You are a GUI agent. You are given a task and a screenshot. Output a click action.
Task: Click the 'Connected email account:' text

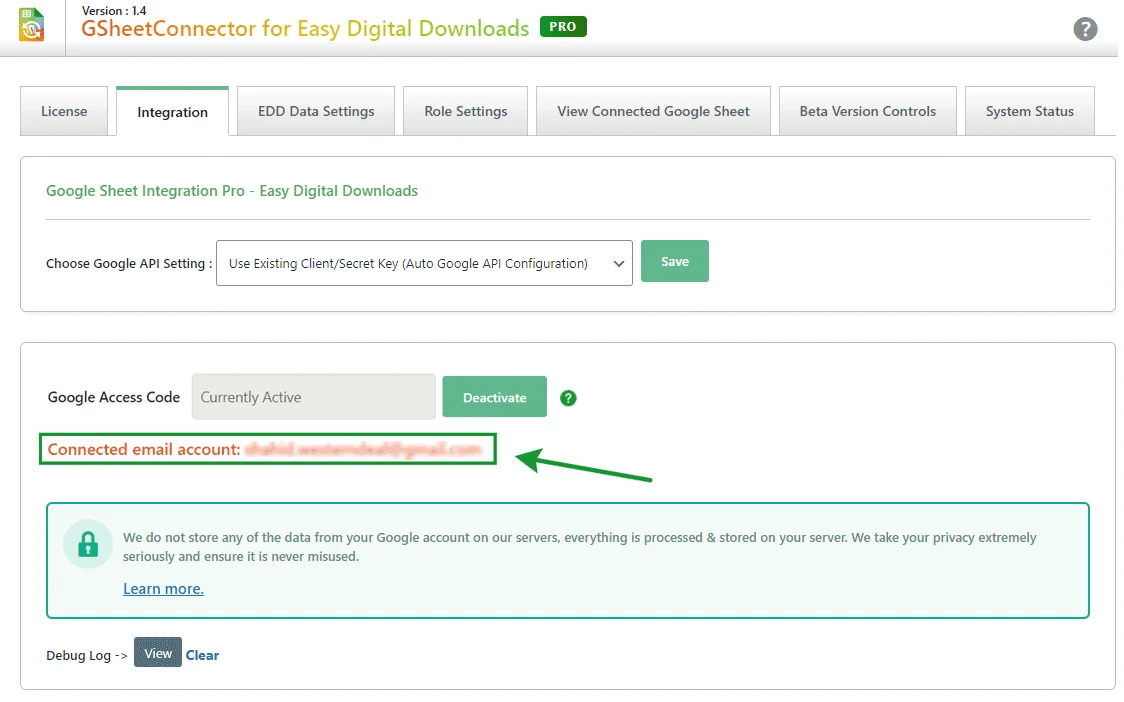pyautogui.click(x=144, y=450)
